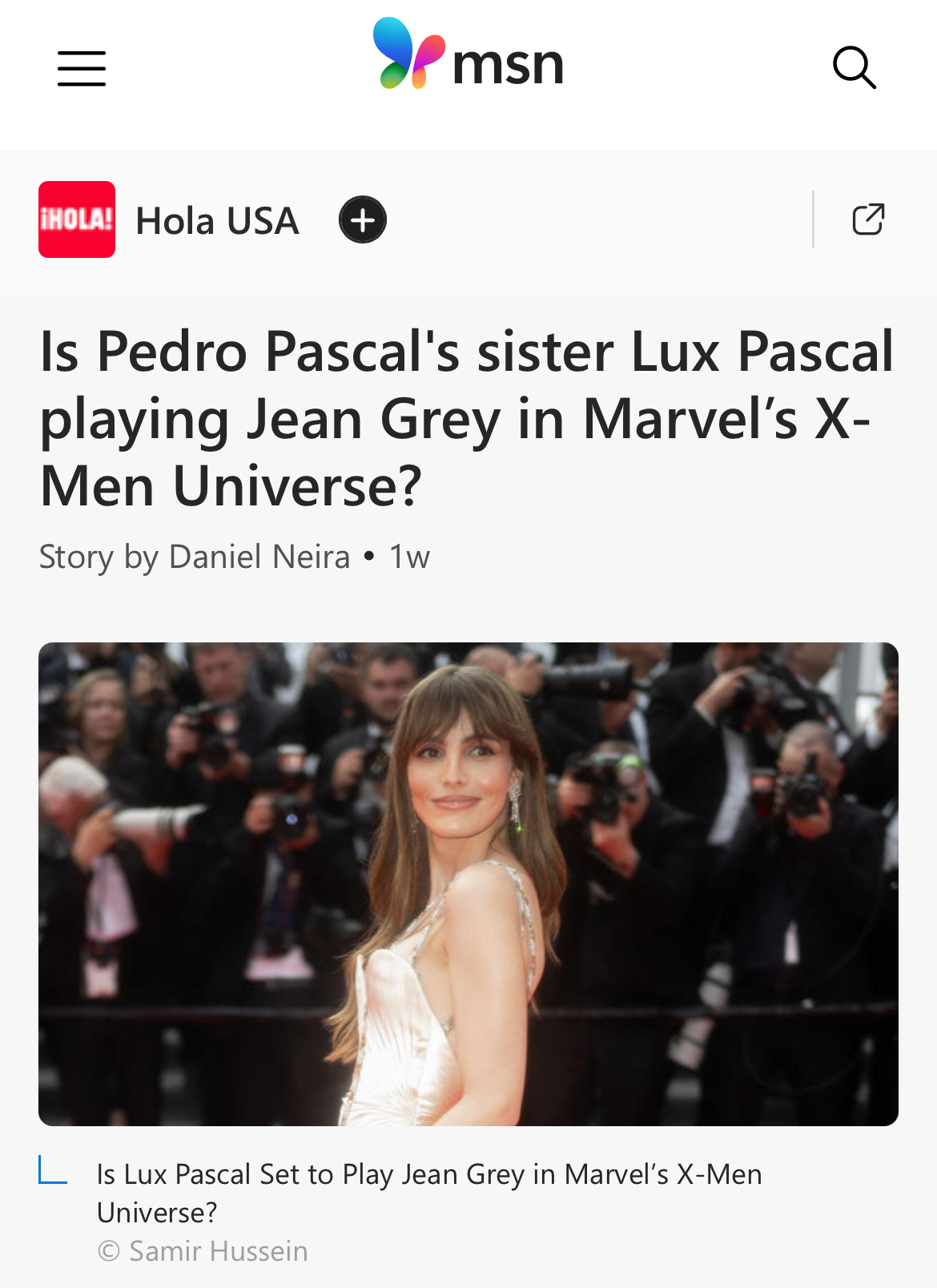Open the Hola USA publisher page

pyautogui.click(x=217, y=220)
